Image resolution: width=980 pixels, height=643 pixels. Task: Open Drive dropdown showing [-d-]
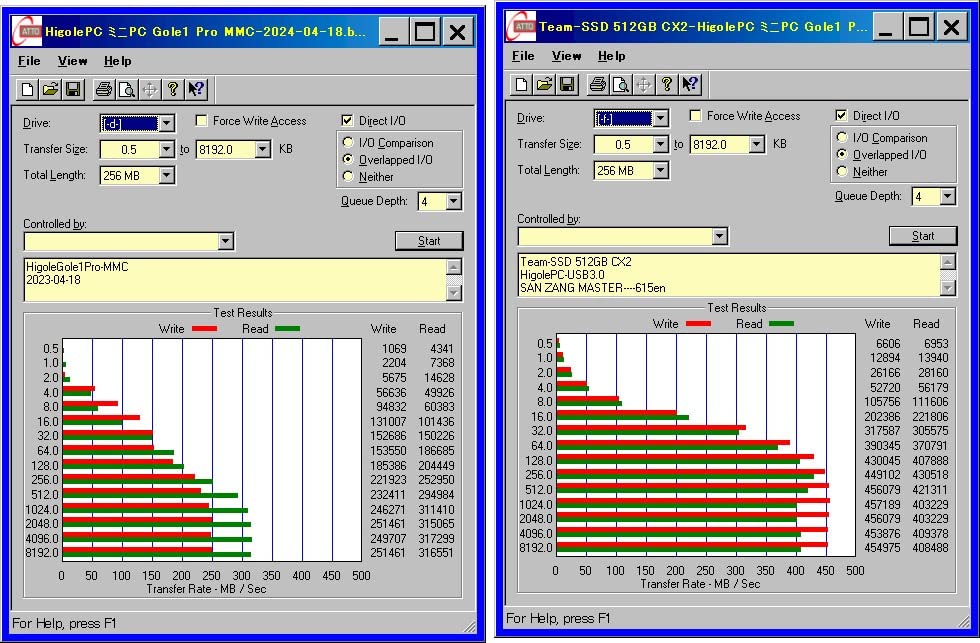tap(166, 124)
